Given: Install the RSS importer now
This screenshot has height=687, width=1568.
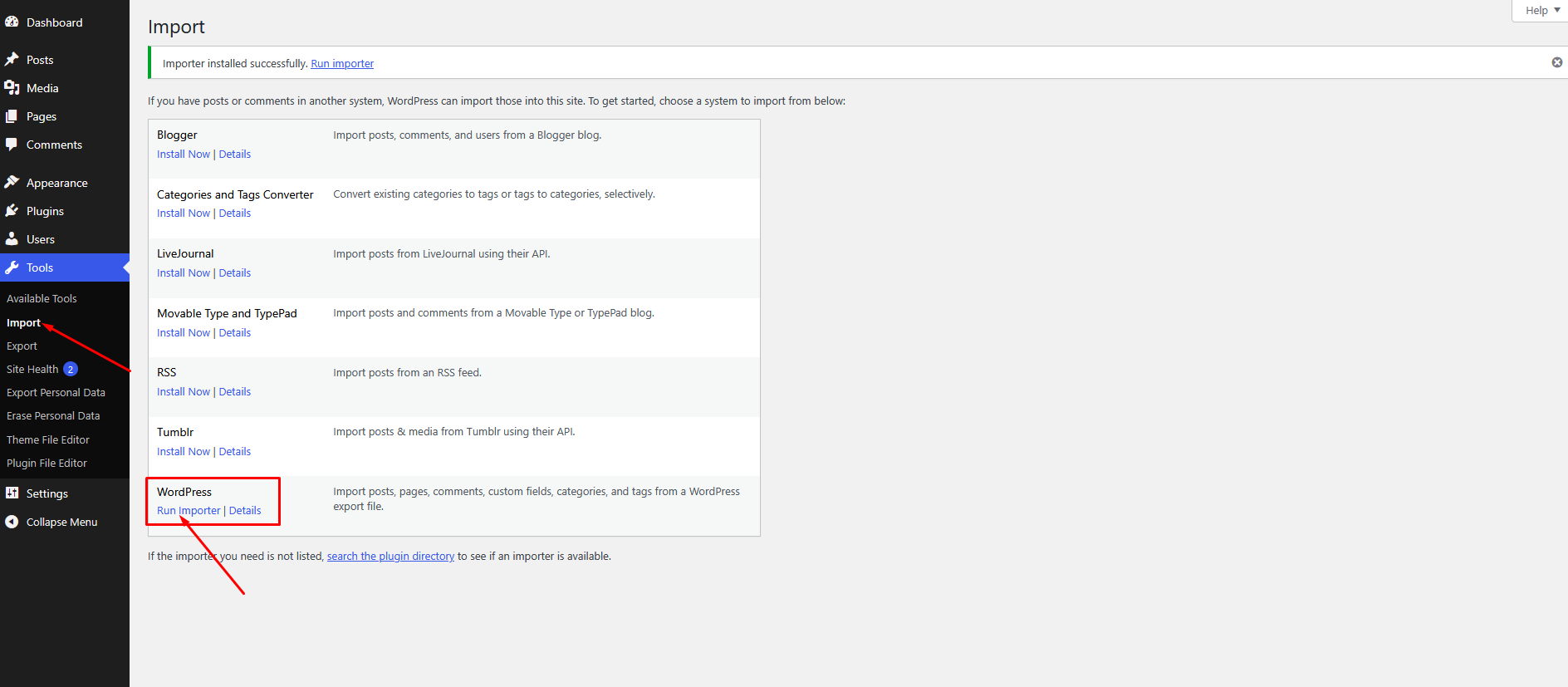Looking at the screenshot, I should [x=184, y=391].
